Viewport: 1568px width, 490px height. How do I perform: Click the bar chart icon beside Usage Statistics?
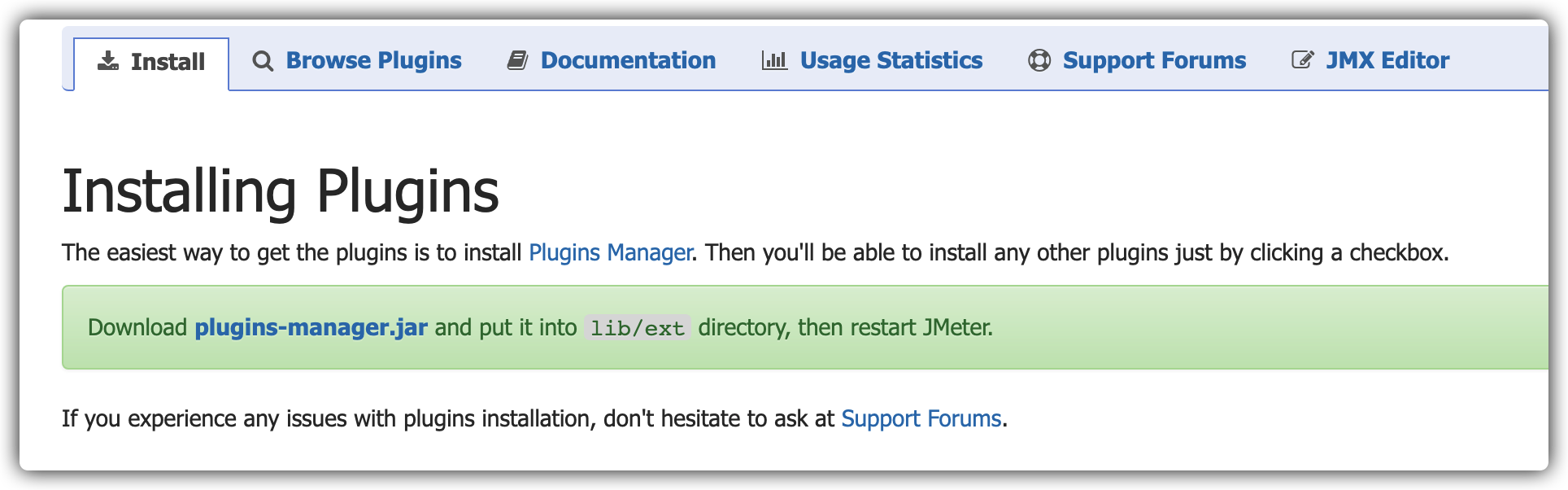point(774,60)
